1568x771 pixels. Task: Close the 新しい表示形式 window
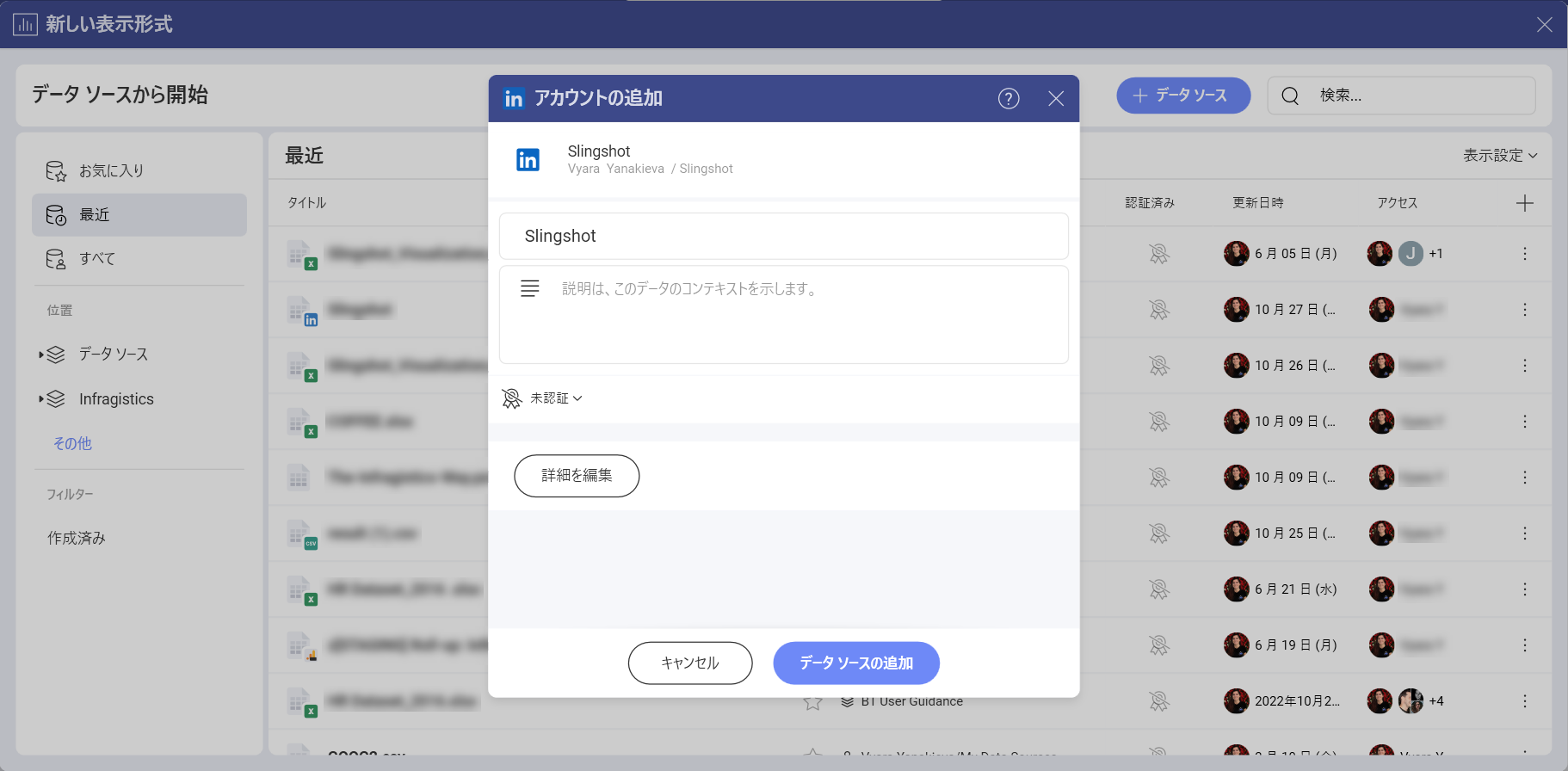tap(1545, 24)
